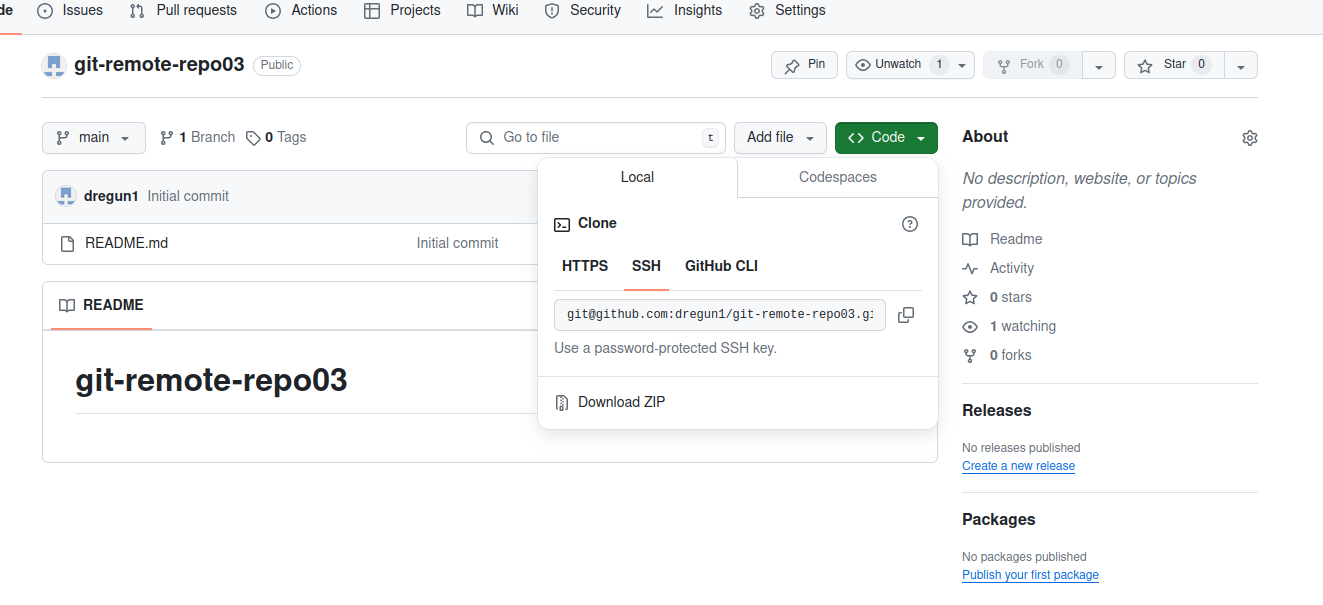Image resolution: width=1323 pixels, height=605 pixels.
Task: Select the GitHub CLI clone option
Action: (721, 266)
